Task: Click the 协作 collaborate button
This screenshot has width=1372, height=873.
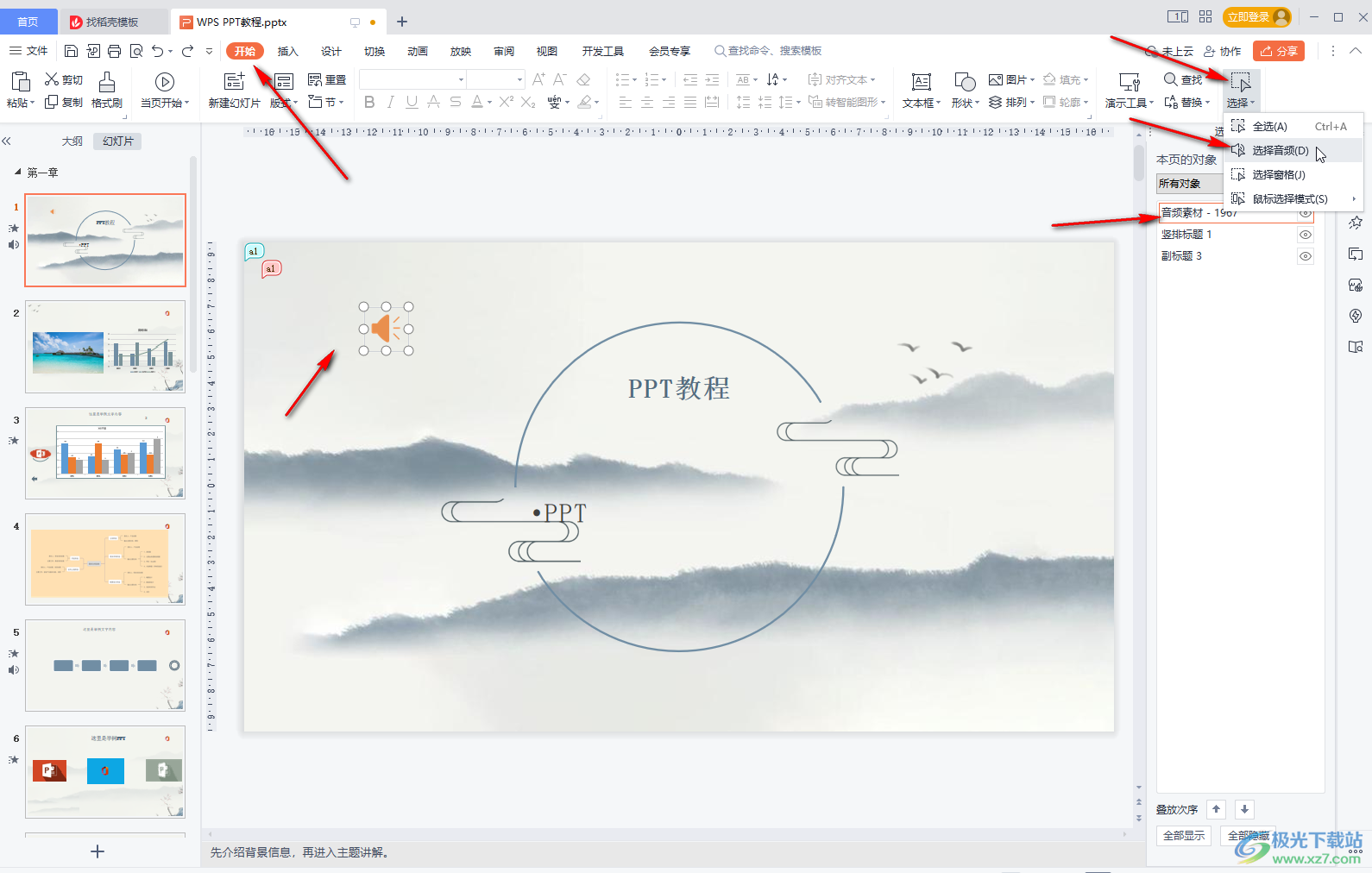Action: pos(1223,51)
